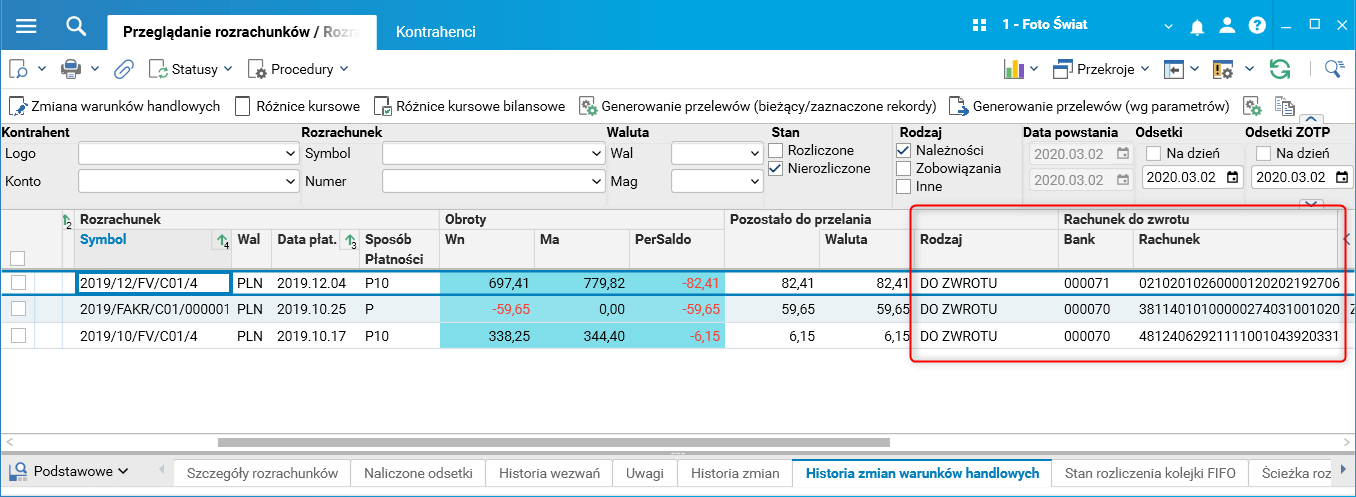
Task: Refresh data with the green arrows icon
Action: point(1279,69)
